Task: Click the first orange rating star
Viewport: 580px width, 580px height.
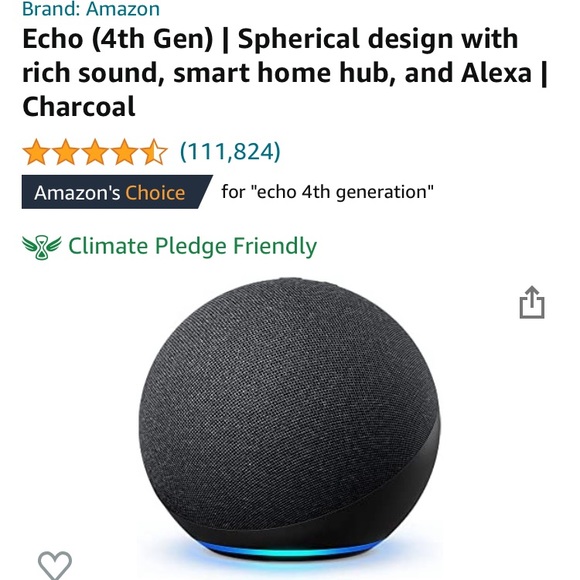Action: [36, 152]
